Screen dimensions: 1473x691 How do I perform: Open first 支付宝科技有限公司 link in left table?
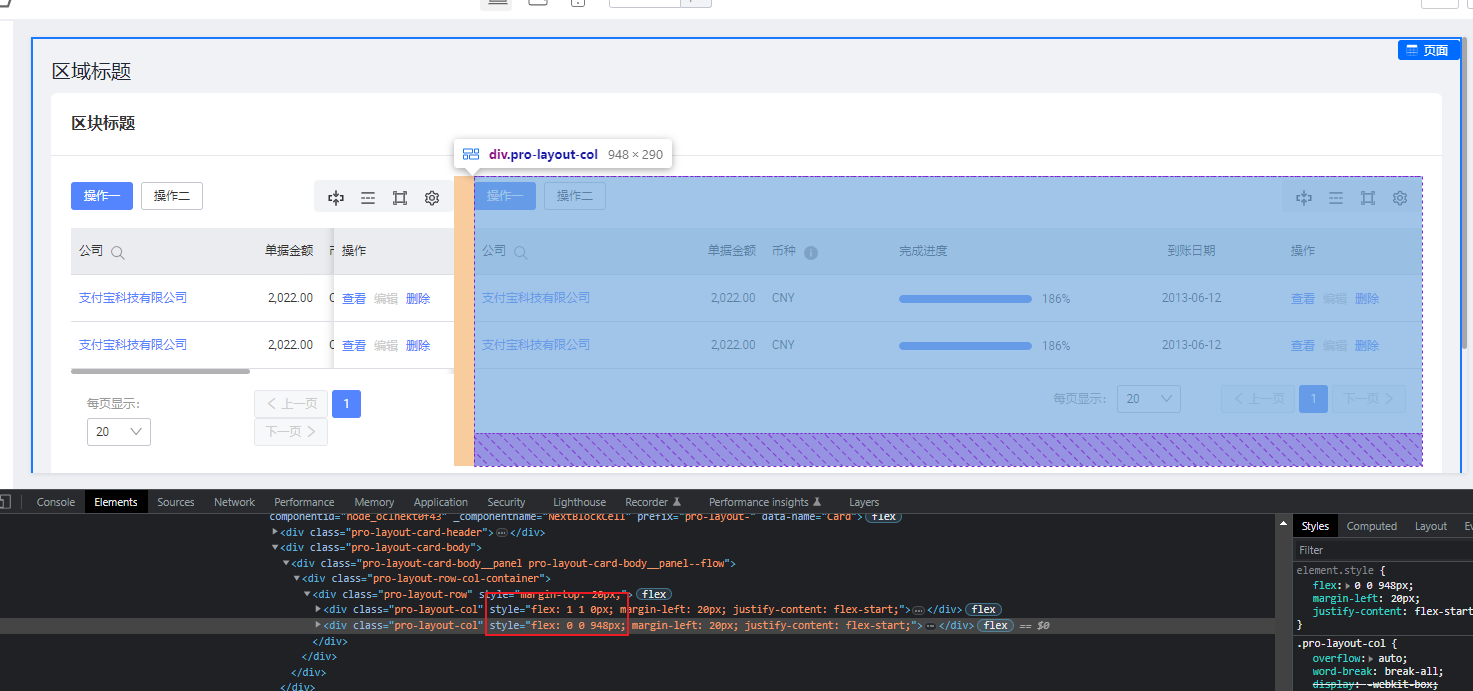click(x=133, y=298)
